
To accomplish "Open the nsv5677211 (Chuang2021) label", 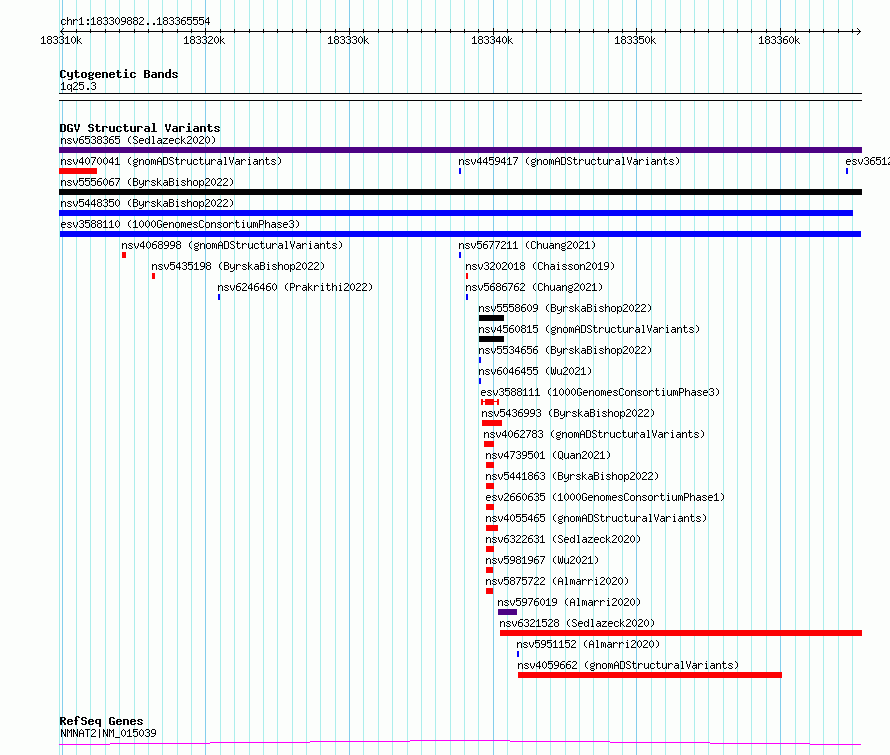I will (x=527, y=245).
